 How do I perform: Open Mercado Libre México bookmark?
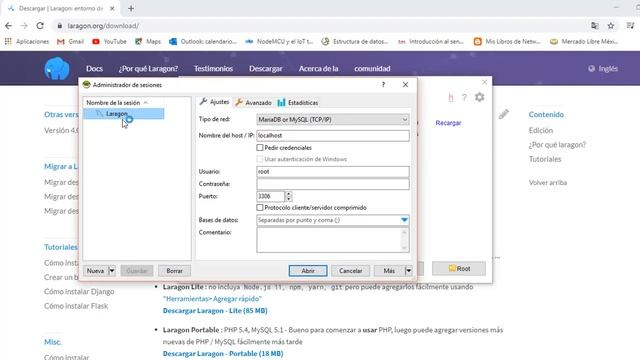584,41
